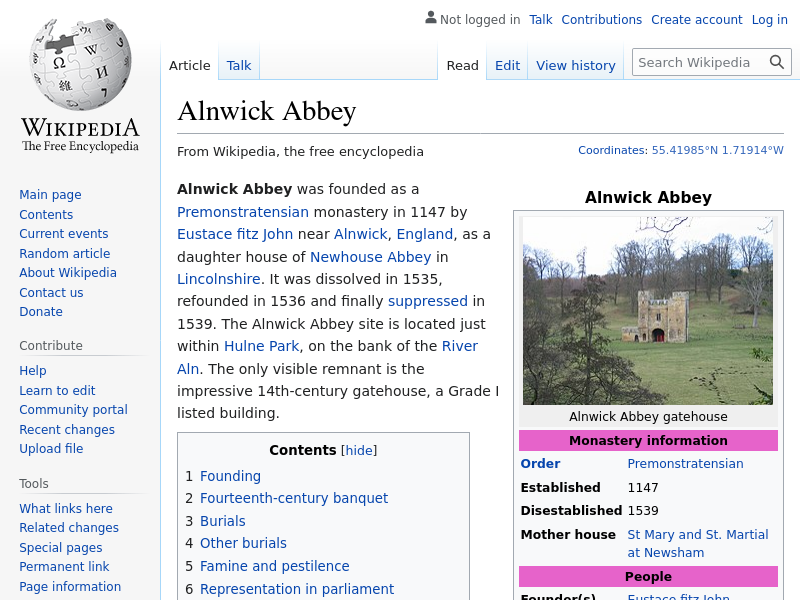Select the Edit tab
Image resolution: width=800 pixels, height=600 pixels.
[507, 65]
